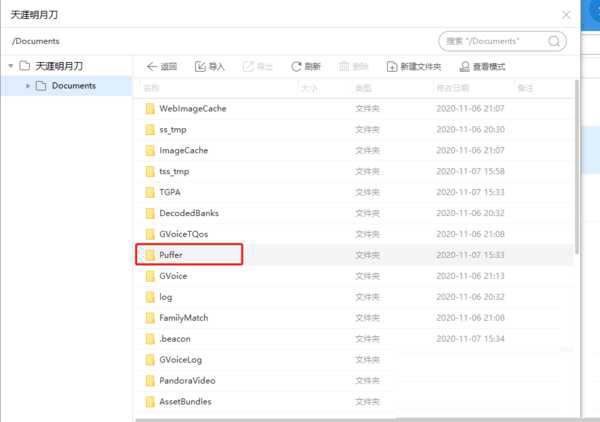The width and height of the screenshot is (600, 422).
Task: Expand the Documents tree node
Action: [28, 86]
